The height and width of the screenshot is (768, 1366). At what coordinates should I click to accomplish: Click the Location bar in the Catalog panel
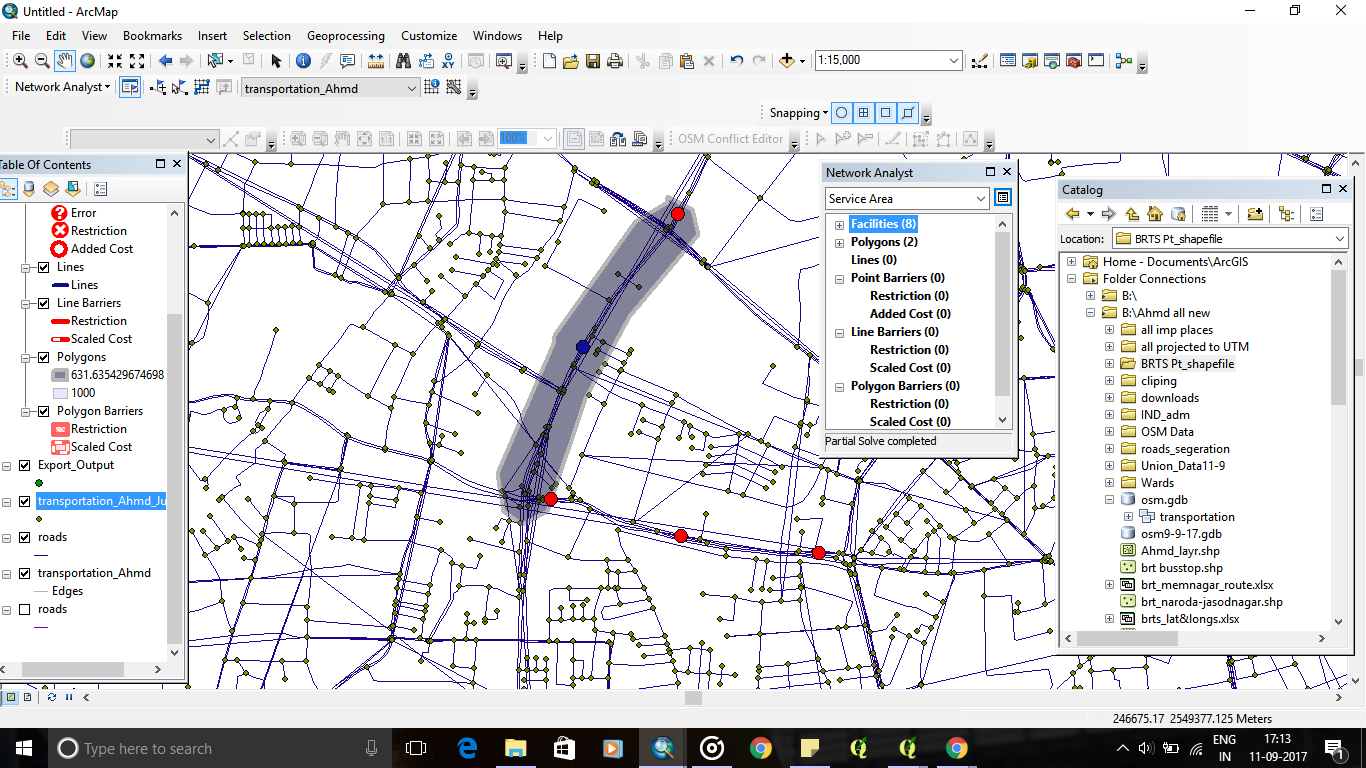1230,238
